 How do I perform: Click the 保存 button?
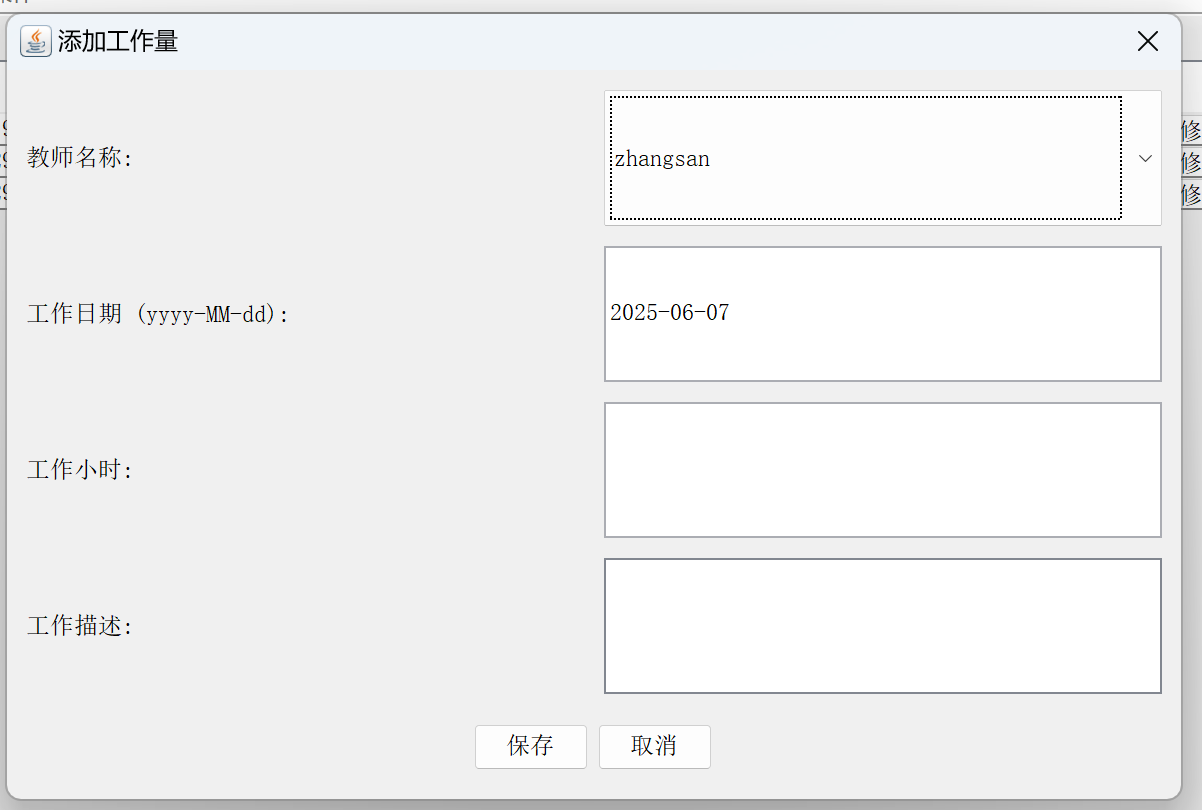click(x=531, y=747)
